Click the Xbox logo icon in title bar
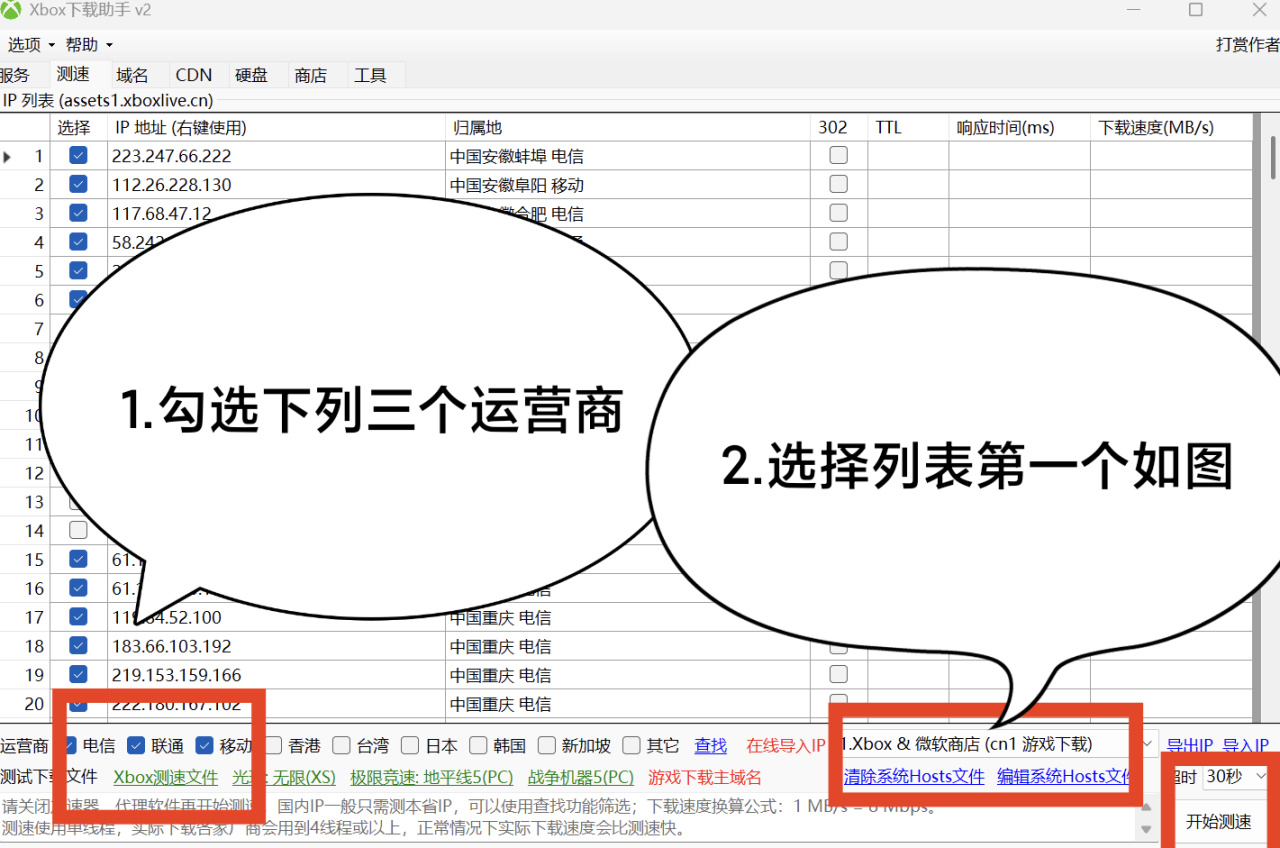1280x848 pixels. [x=11, y=11]
